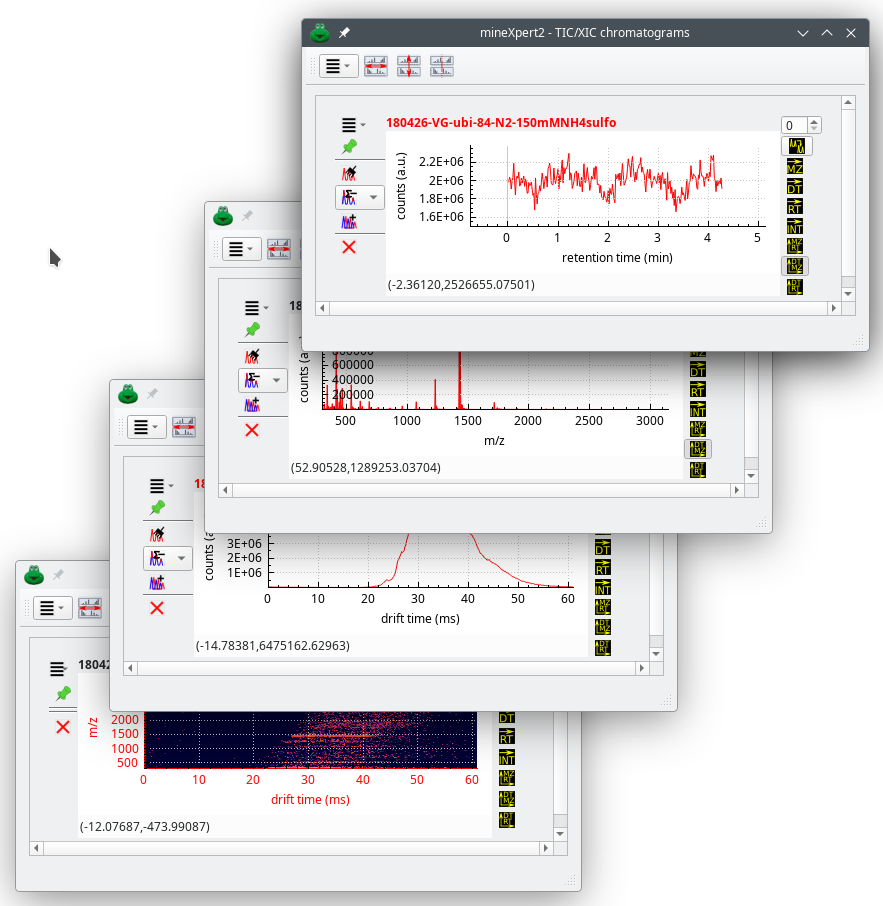Click the INT icon in drift time window
This screenshot has width=883, height=906.
603,588
